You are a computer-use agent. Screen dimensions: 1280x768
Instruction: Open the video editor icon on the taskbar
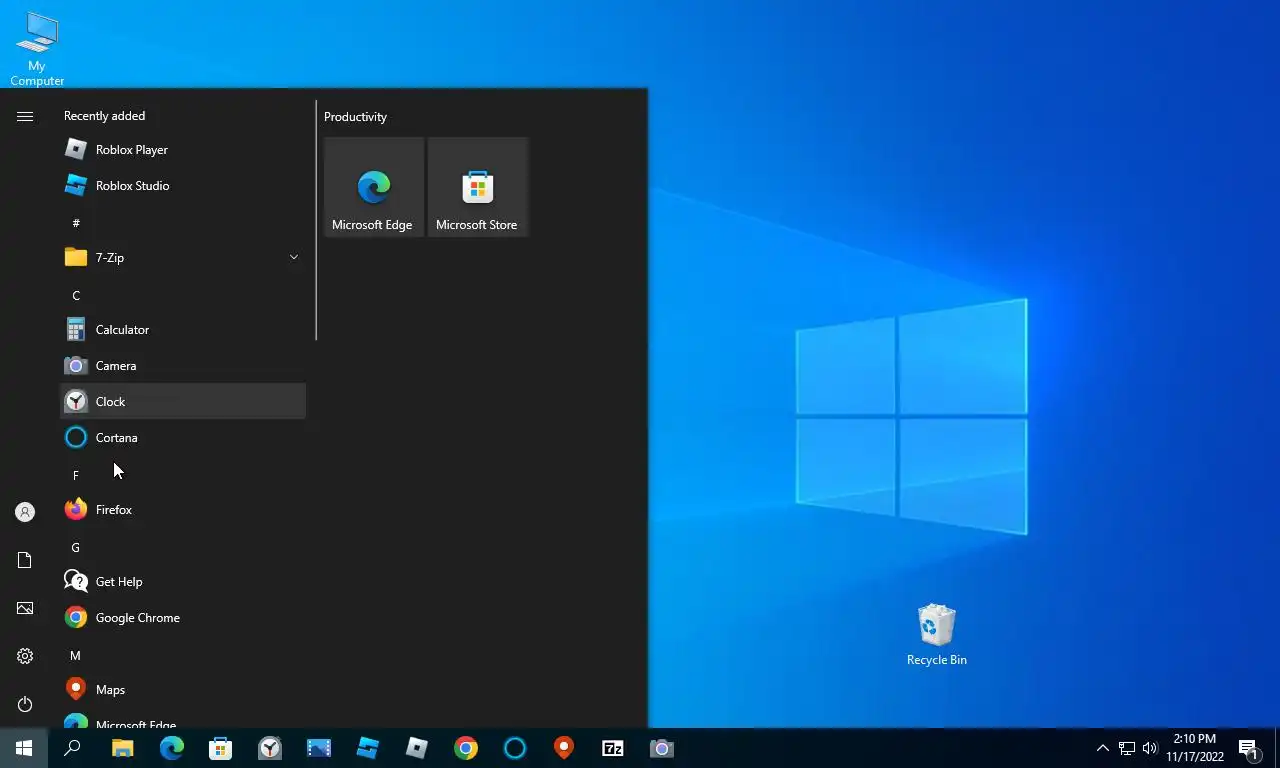pyautogui.click(x=318, y=748)
